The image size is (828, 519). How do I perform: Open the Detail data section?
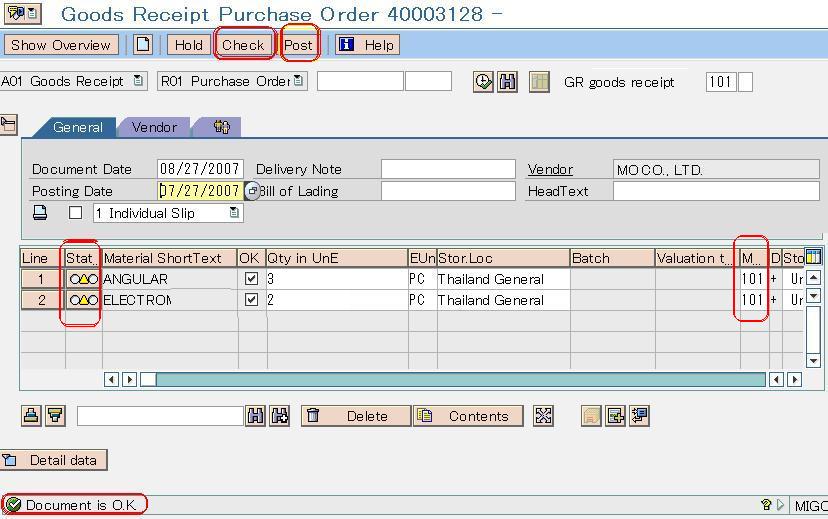pyautogui.click(x=54, y=460)
